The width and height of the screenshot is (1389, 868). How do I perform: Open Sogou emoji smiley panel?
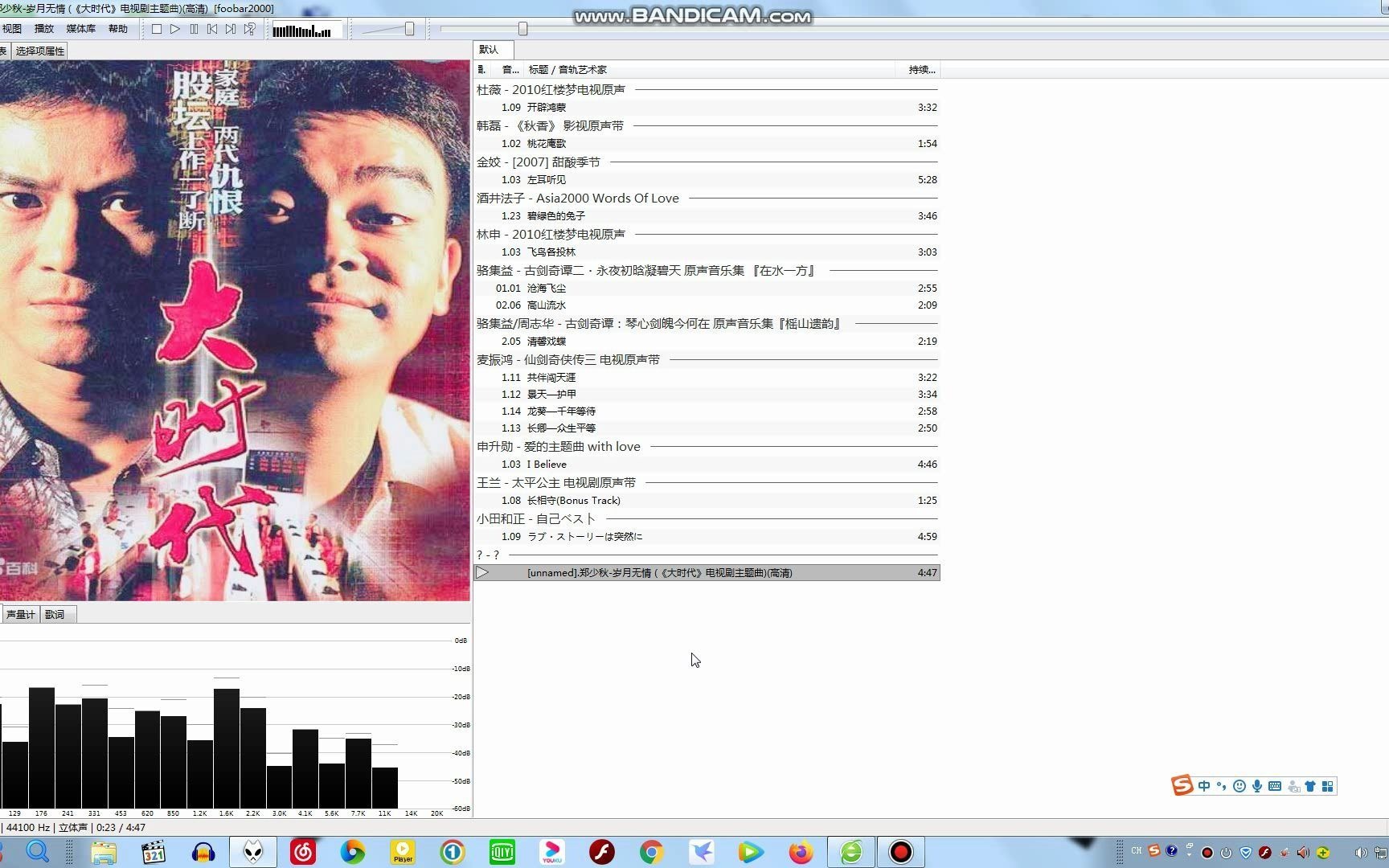pos(1239,786)
